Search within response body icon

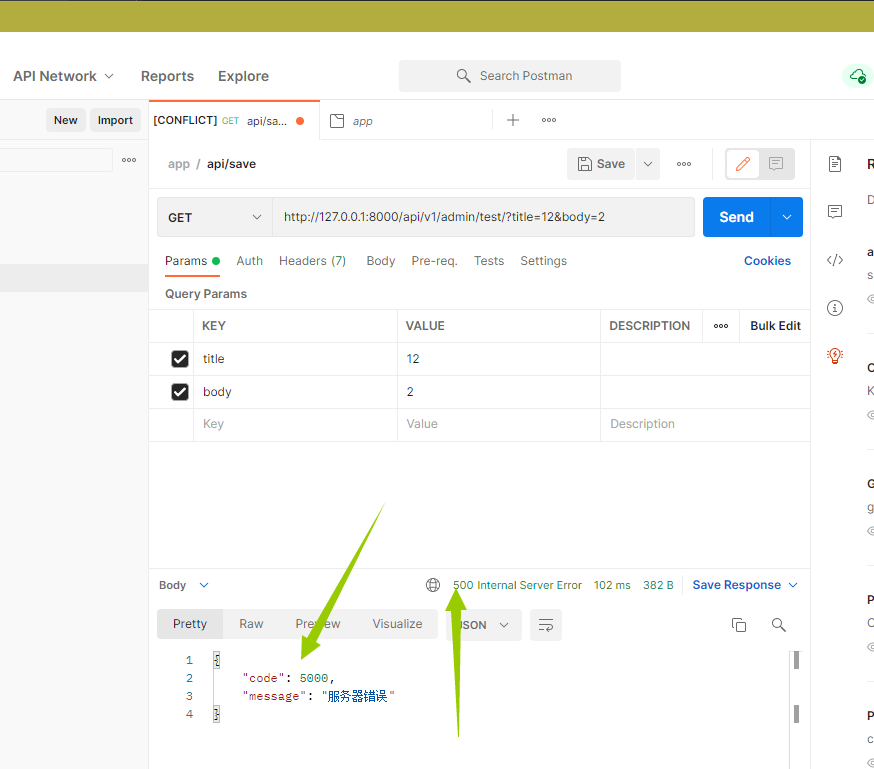[x=779, y=625]
